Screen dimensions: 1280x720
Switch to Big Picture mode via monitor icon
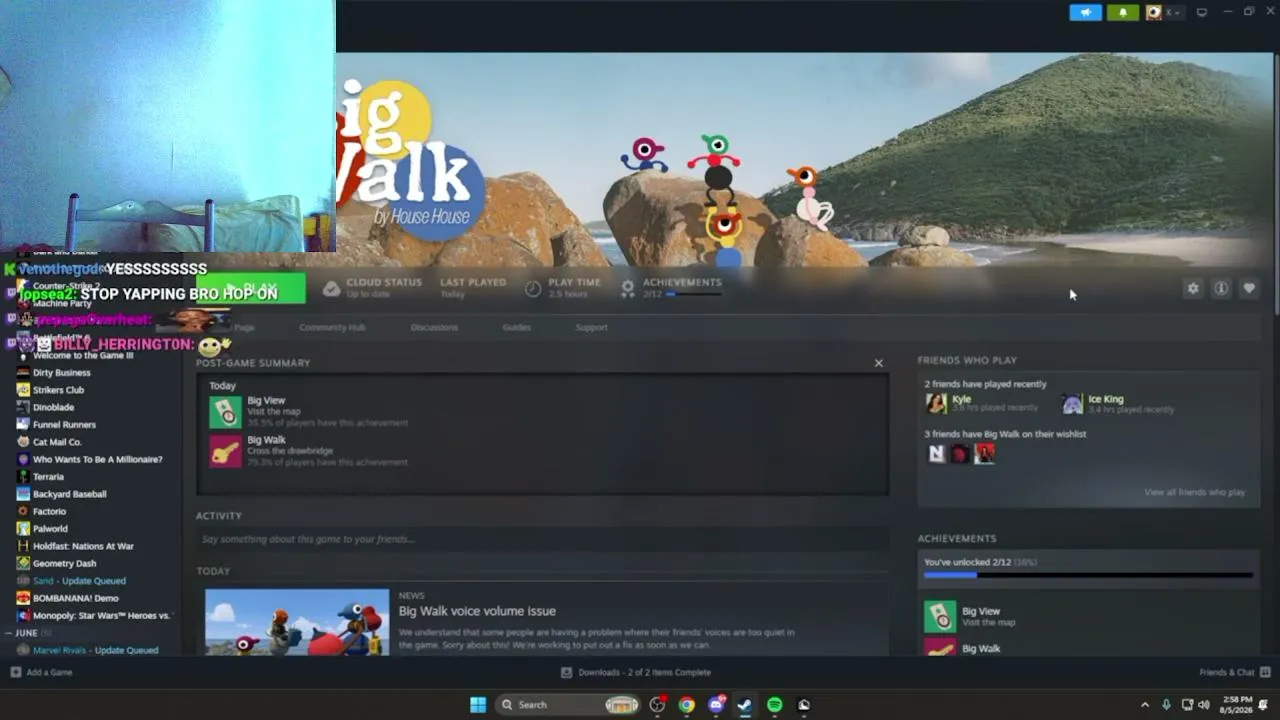tap(1201, 12)
